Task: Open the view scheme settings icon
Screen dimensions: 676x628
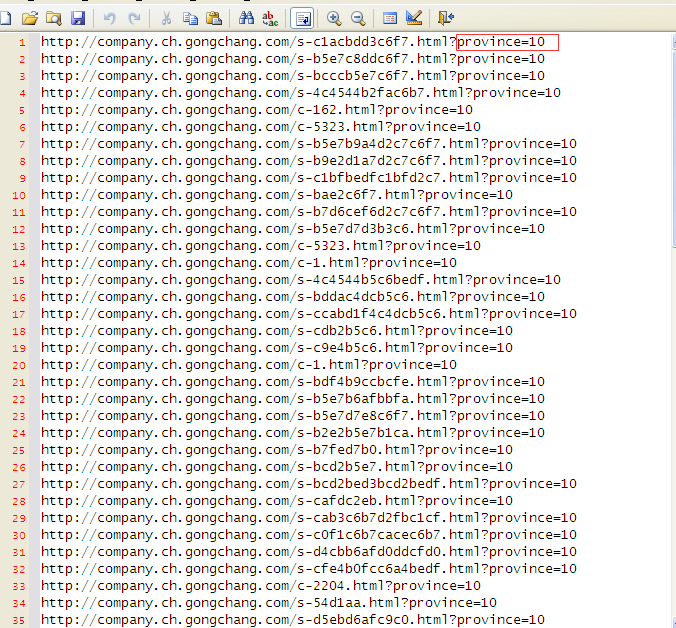Action: click(x=390, y=18)
